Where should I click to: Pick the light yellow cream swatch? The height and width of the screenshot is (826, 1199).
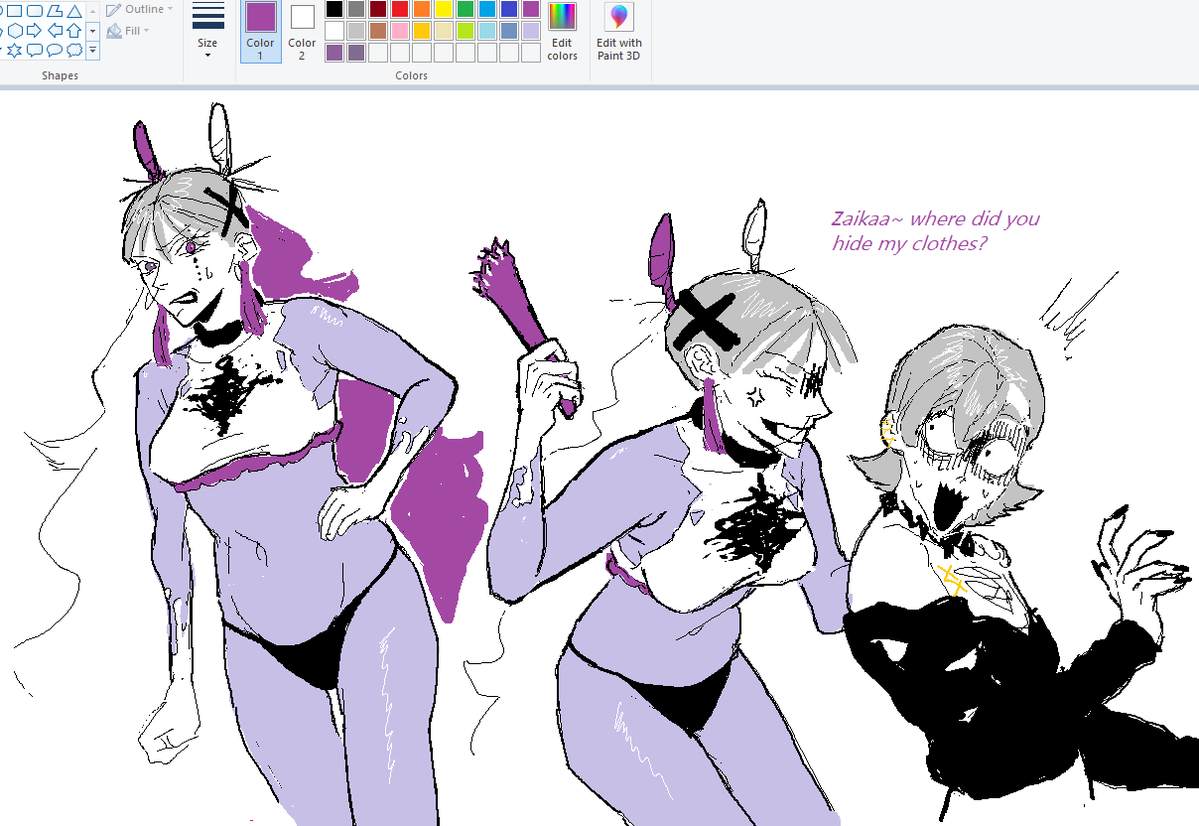tap(444, 31)
